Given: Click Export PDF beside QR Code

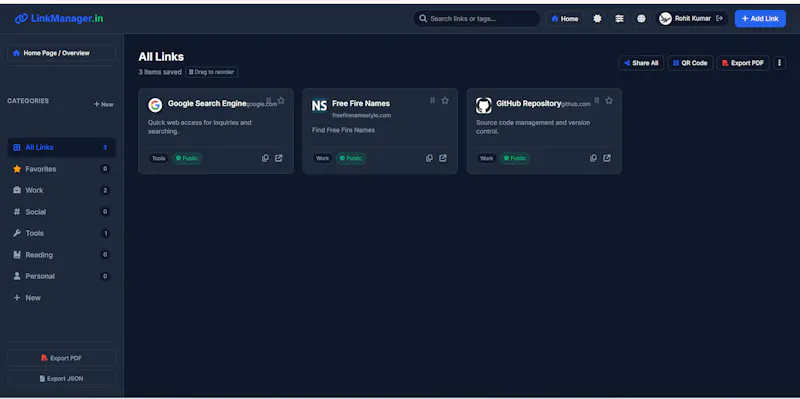Looking at the screenshot, I should (743, 63).
